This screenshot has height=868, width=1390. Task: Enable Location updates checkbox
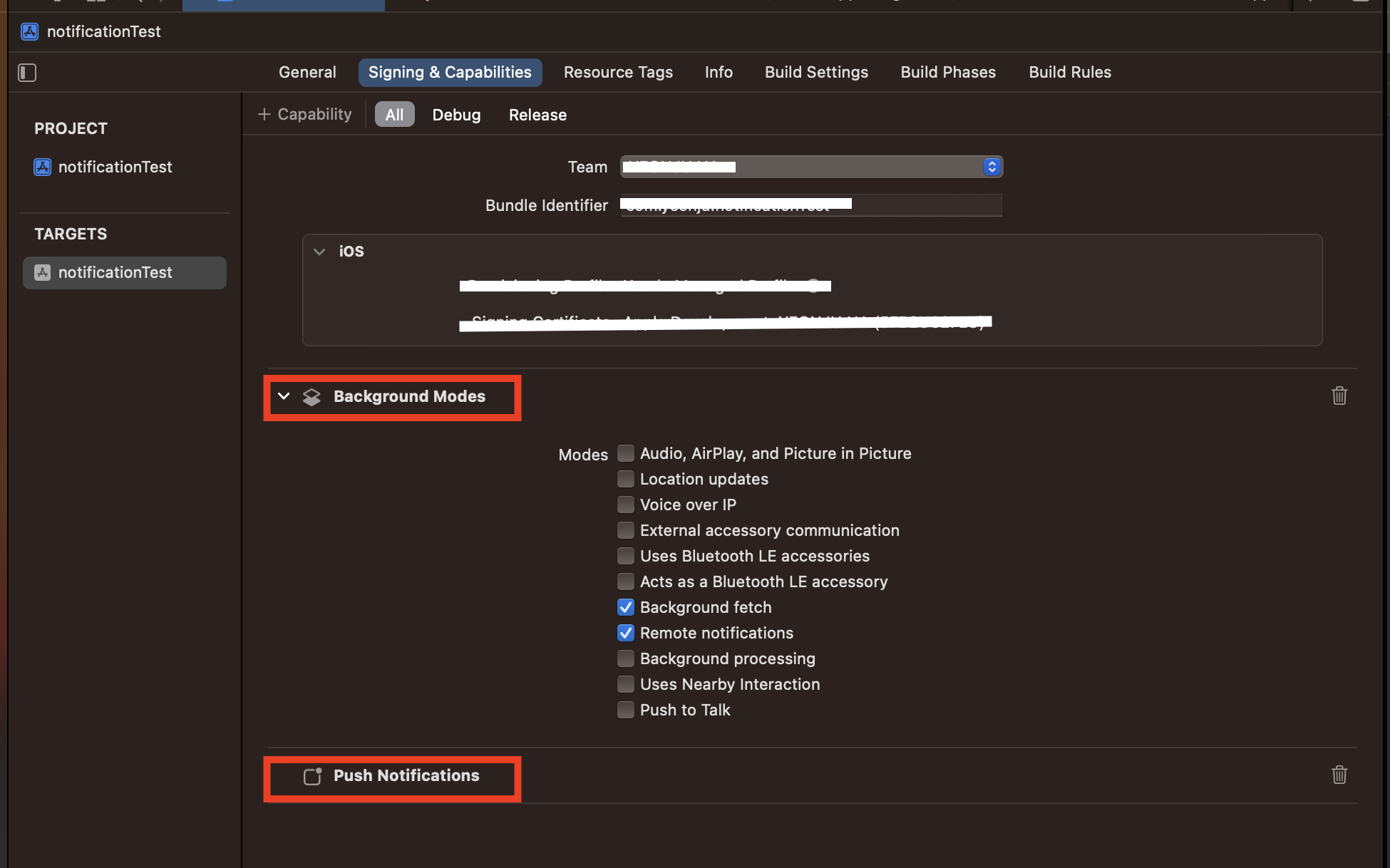625,479
